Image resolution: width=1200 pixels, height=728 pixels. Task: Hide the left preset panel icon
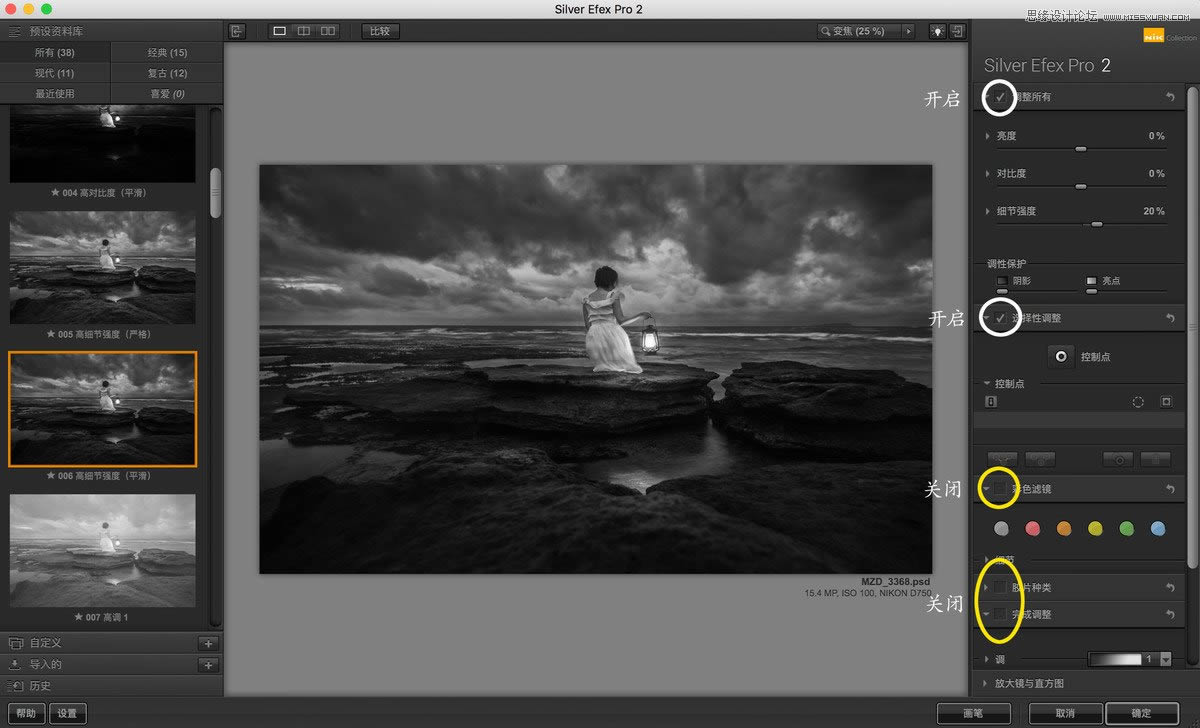[x=237, y=31]
